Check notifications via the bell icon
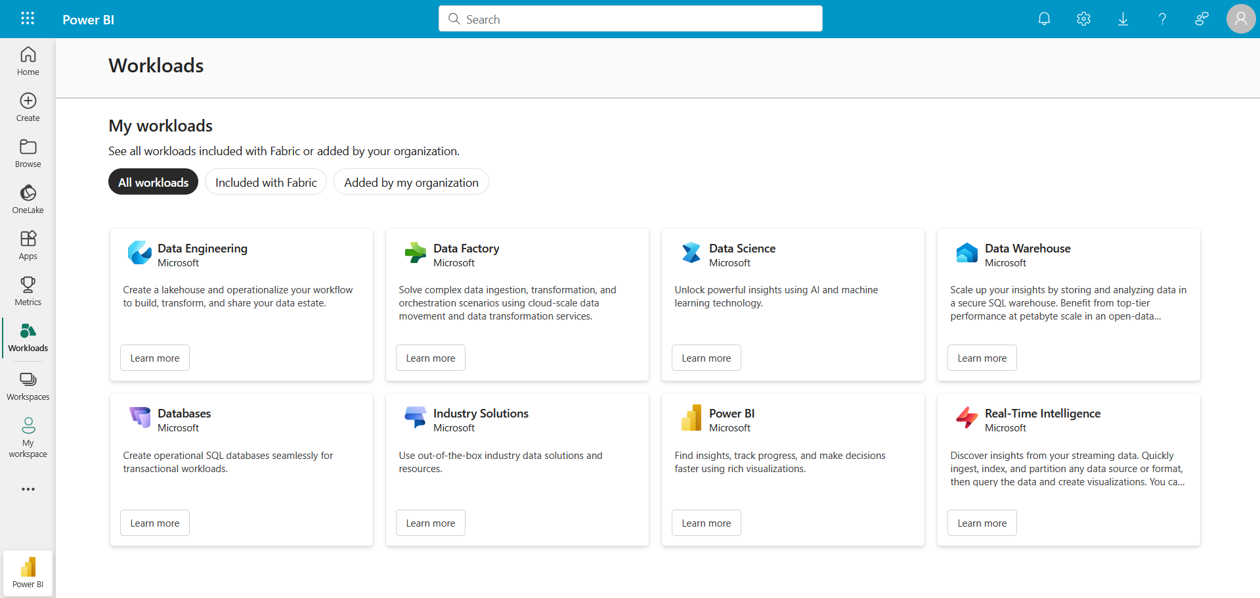Viewport: 1260px width, 598px height. click(x=1044, y=18)
